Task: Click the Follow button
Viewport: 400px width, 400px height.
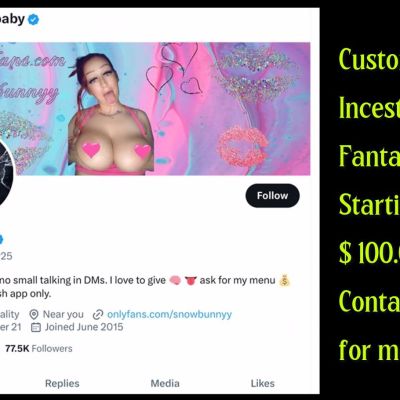Action: [x=272, y=196]
